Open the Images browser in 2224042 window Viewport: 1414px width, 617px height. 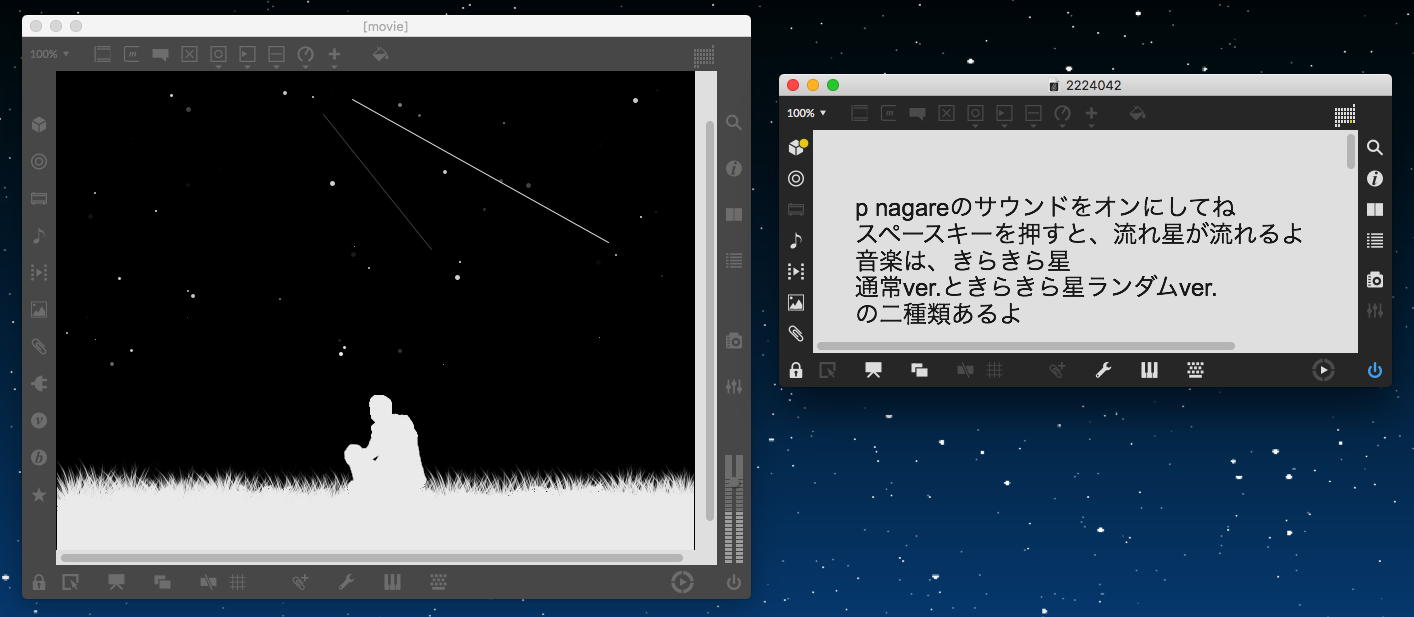pyautogui.click(x=796, y=302)
